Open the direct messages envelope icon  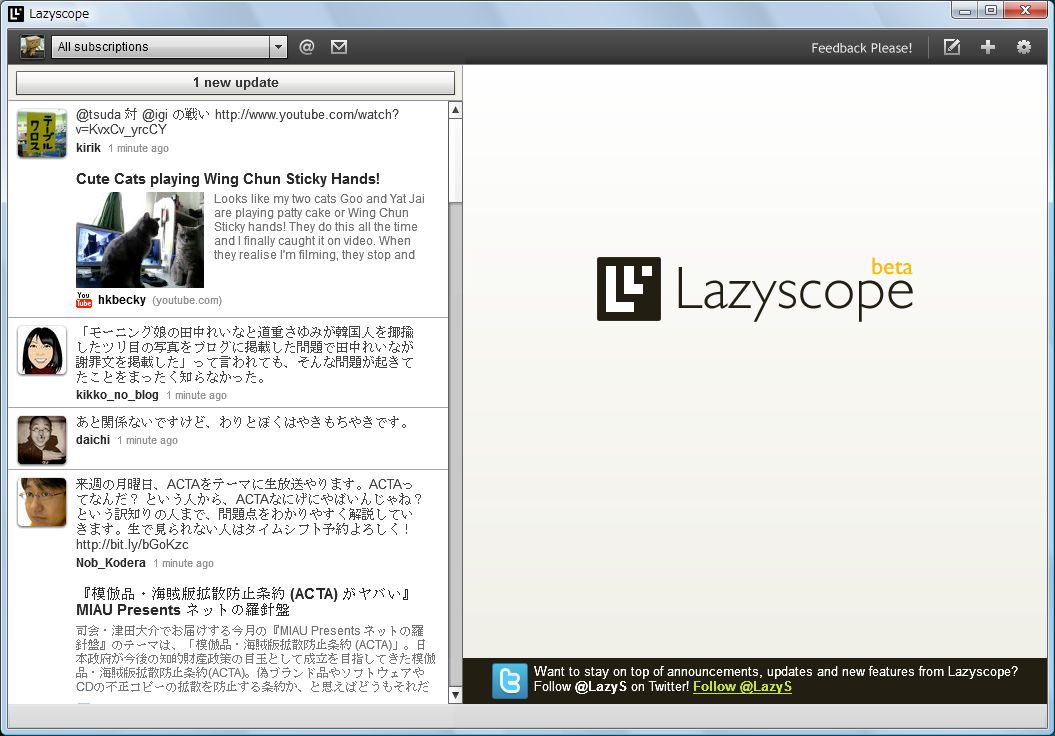(x=339, y=47)
